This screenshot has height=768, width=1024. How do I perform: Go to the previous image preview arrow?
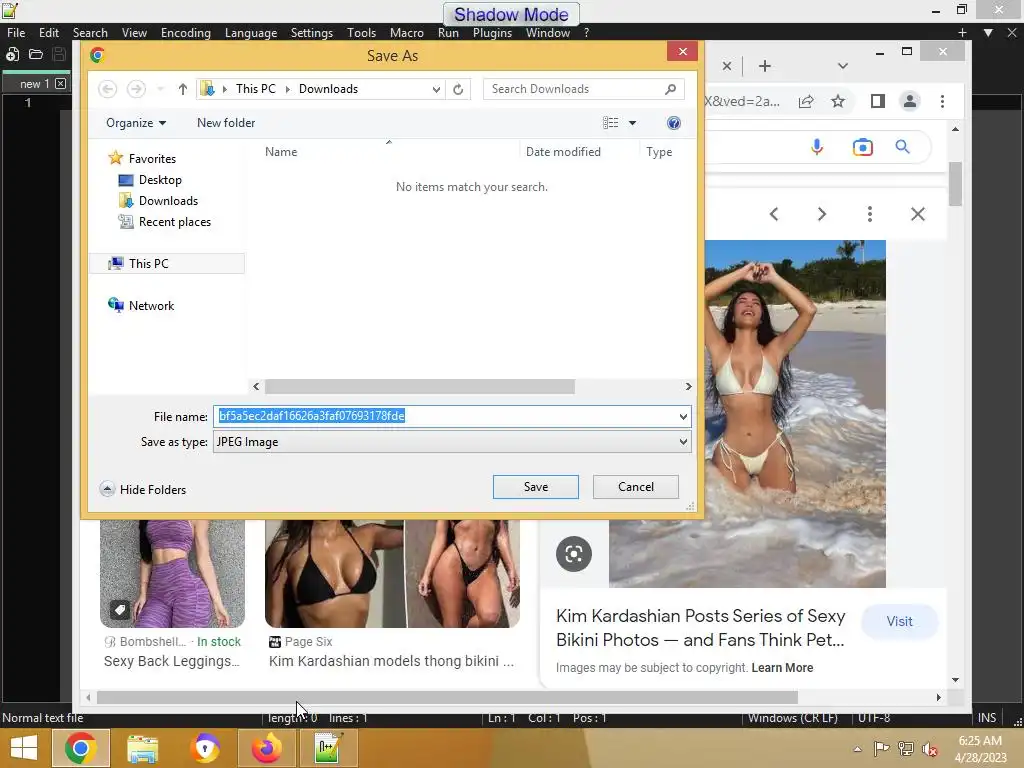coord(774,214)
